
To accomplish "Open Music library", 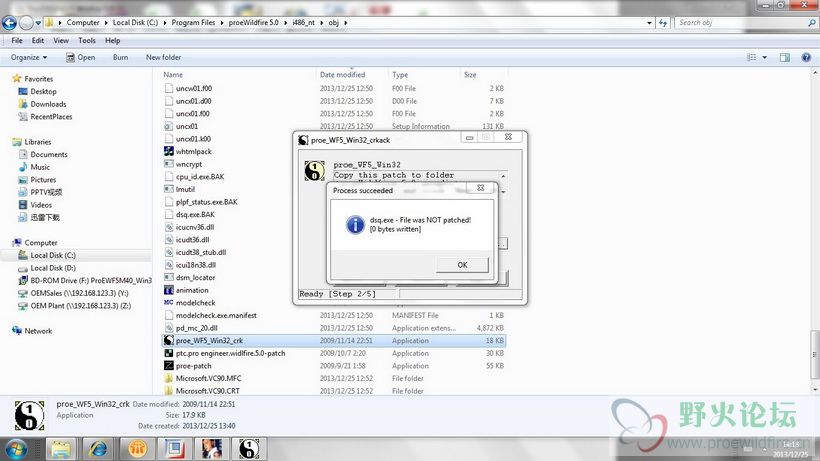I will (40, 167).
